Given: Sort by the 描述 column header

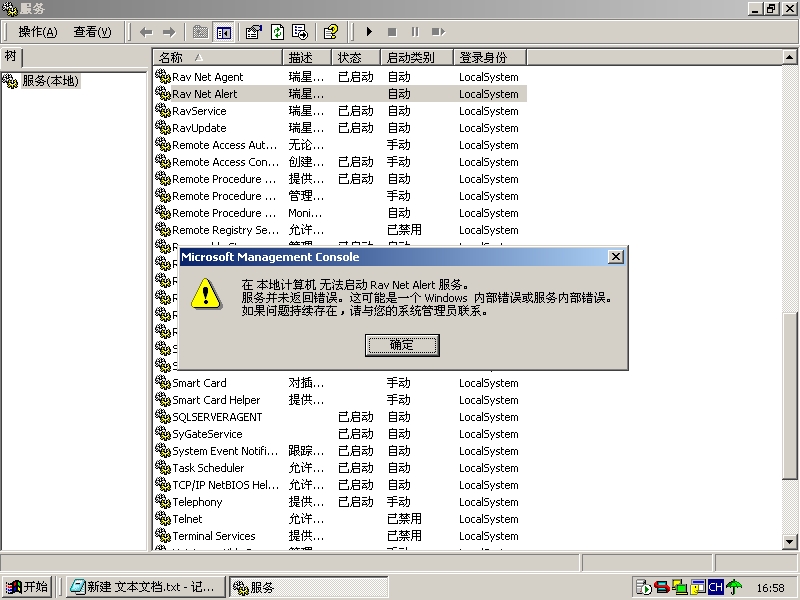Looking at the screenshot, I should click(x=307, y=58).
